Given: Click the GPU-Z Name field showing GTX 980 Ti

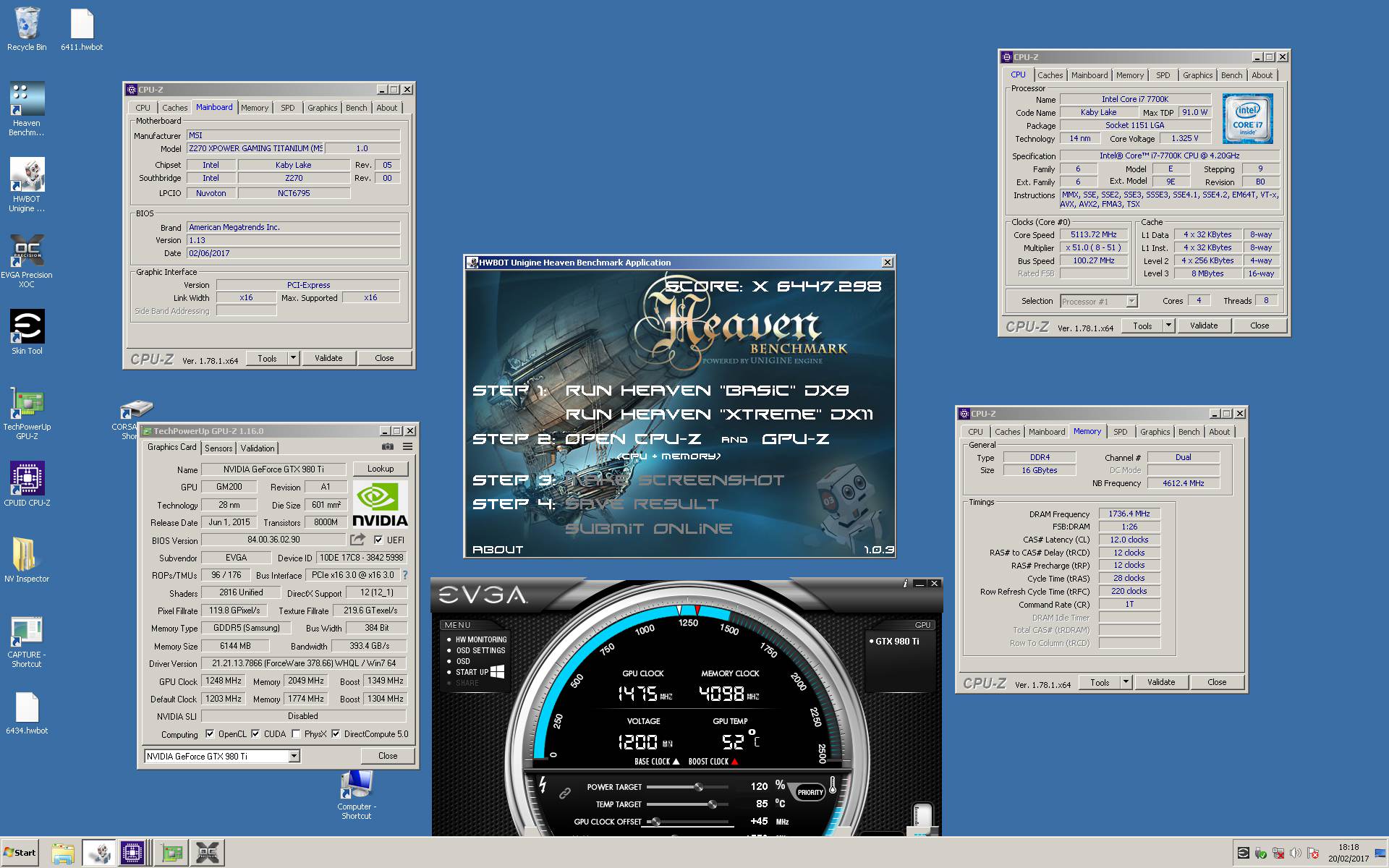Looking at the screenshot, I should [273, 469].
